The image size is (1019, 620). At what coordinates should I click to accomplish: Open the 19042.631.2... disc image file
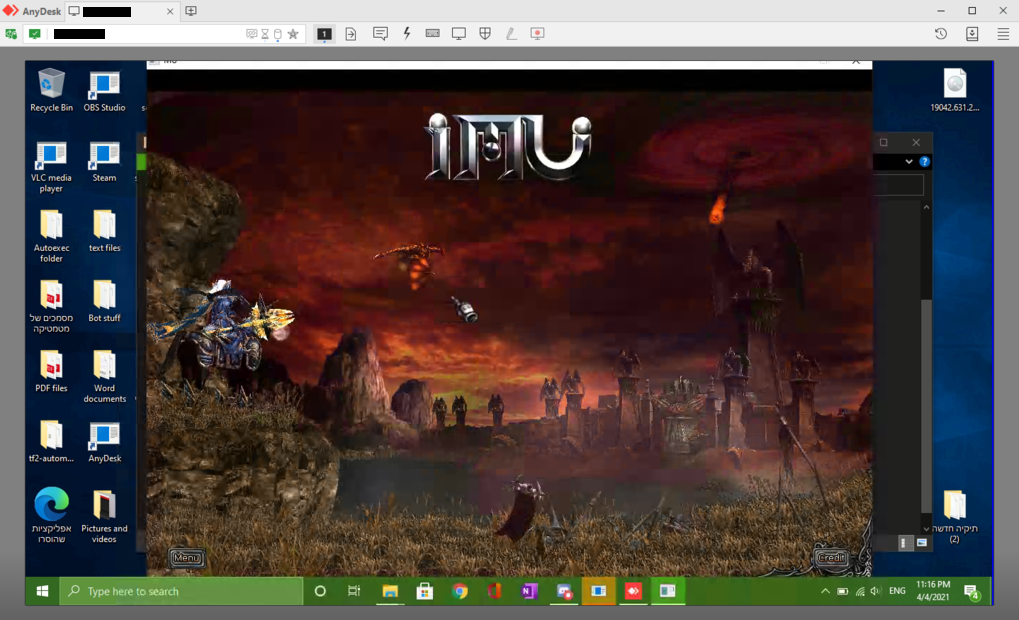955,90
